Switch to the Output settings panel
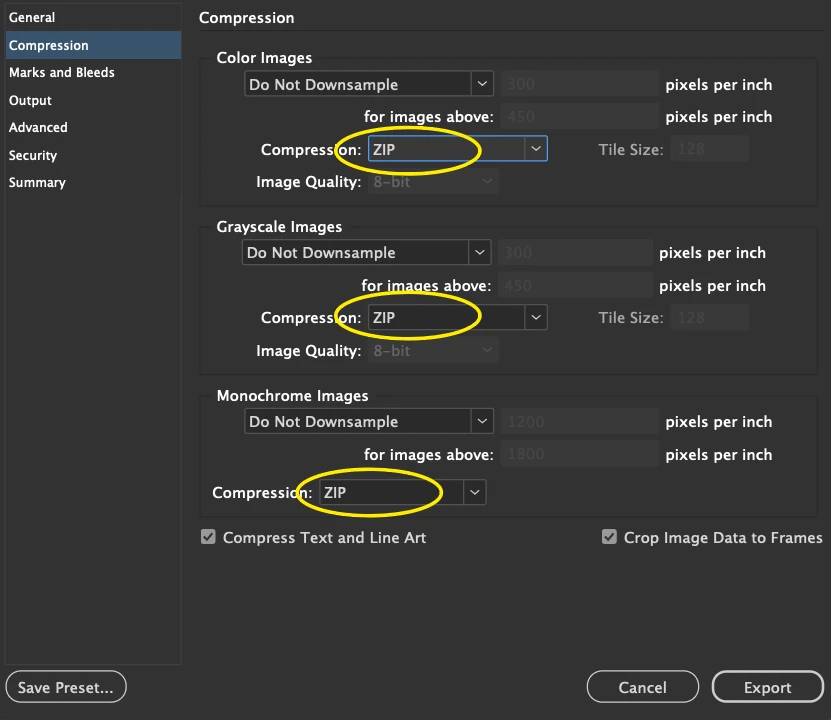The width and height of the screenshot is (831, 720). (30, 100)
